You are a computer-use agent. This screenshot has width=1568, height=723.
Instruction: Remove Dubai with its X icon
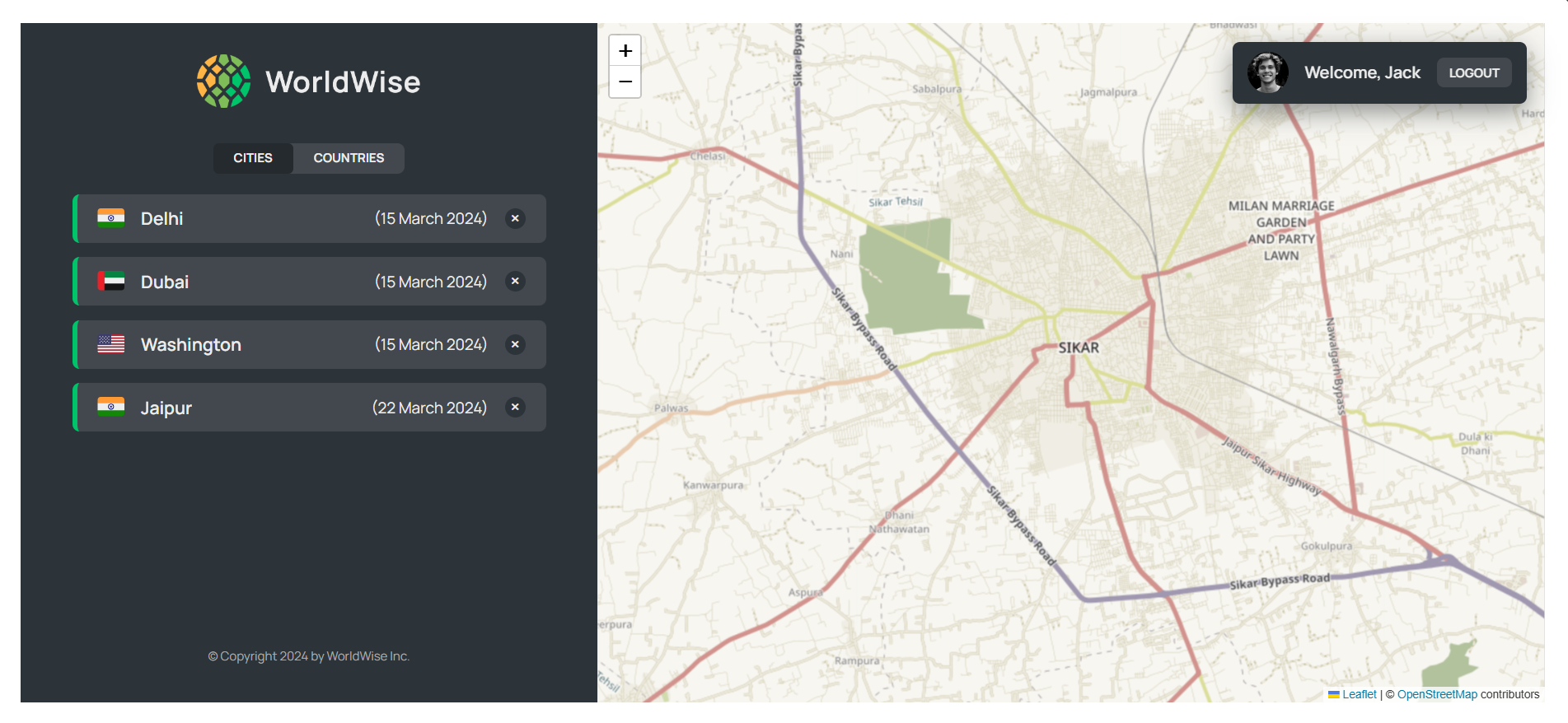[x=515, y=282]
